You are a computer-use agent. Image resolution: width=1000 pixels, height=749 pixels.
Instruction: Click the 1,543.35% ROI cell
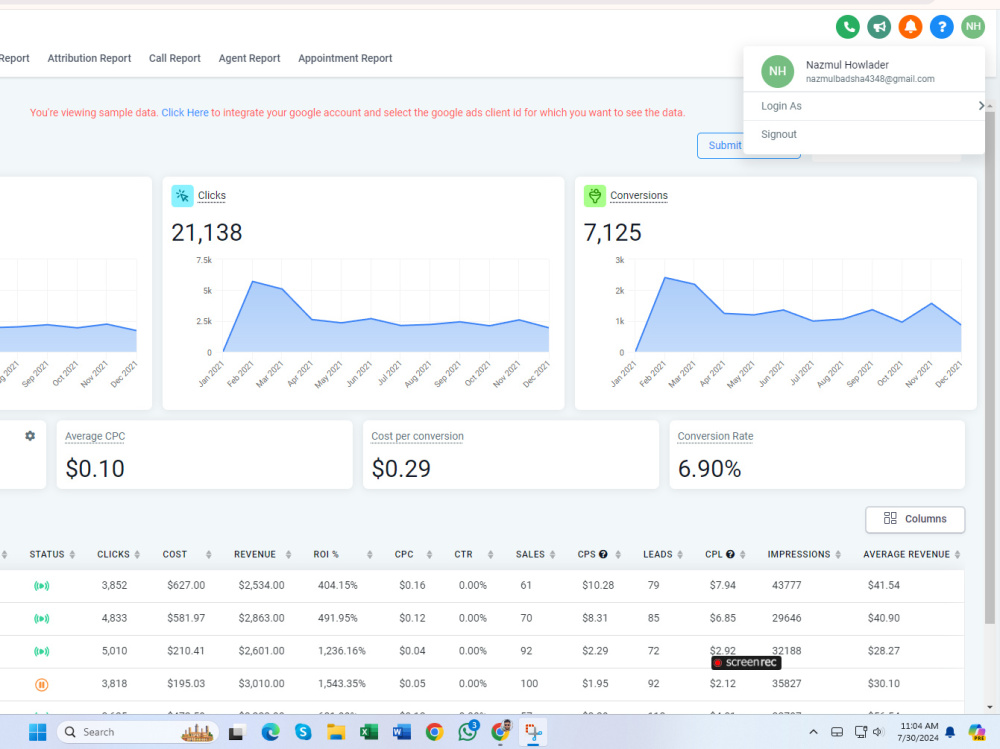coord(342,683)
